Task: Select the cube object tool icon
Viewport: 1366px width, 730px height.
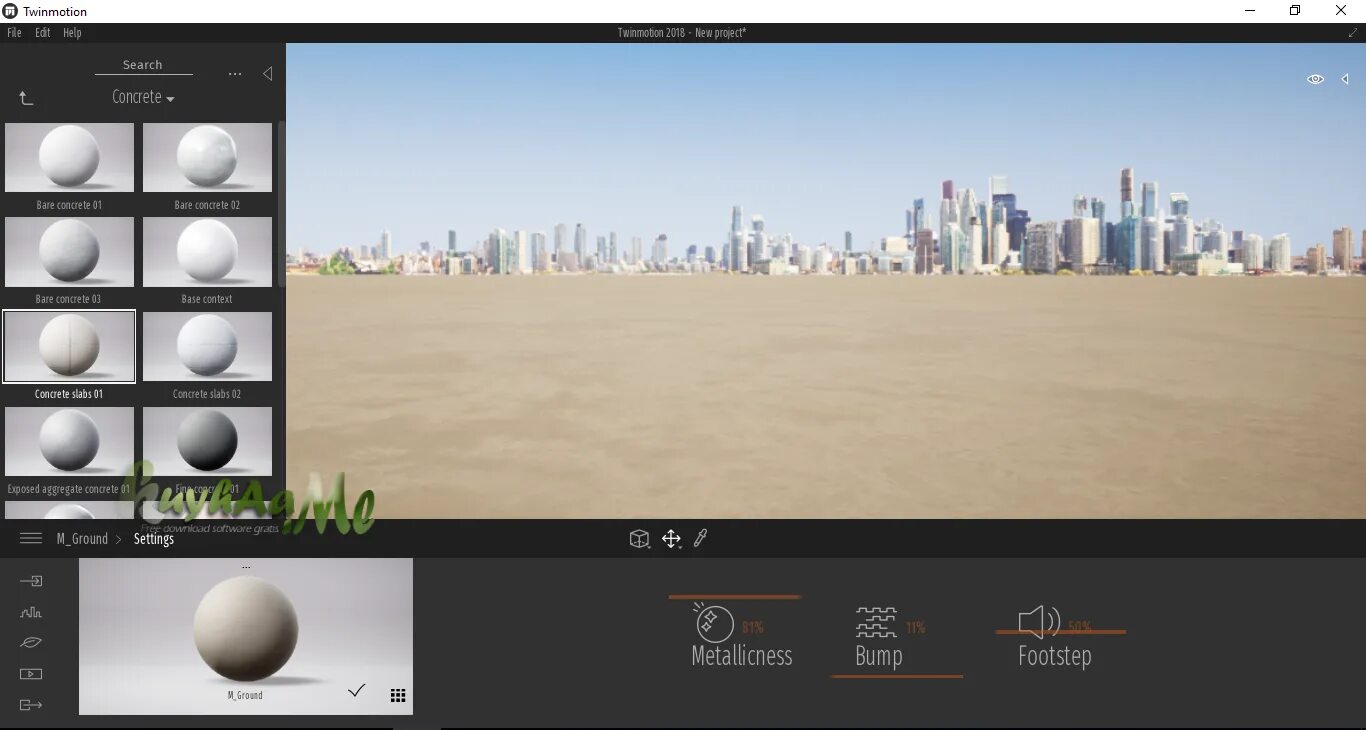Action: tap(639, 539)
